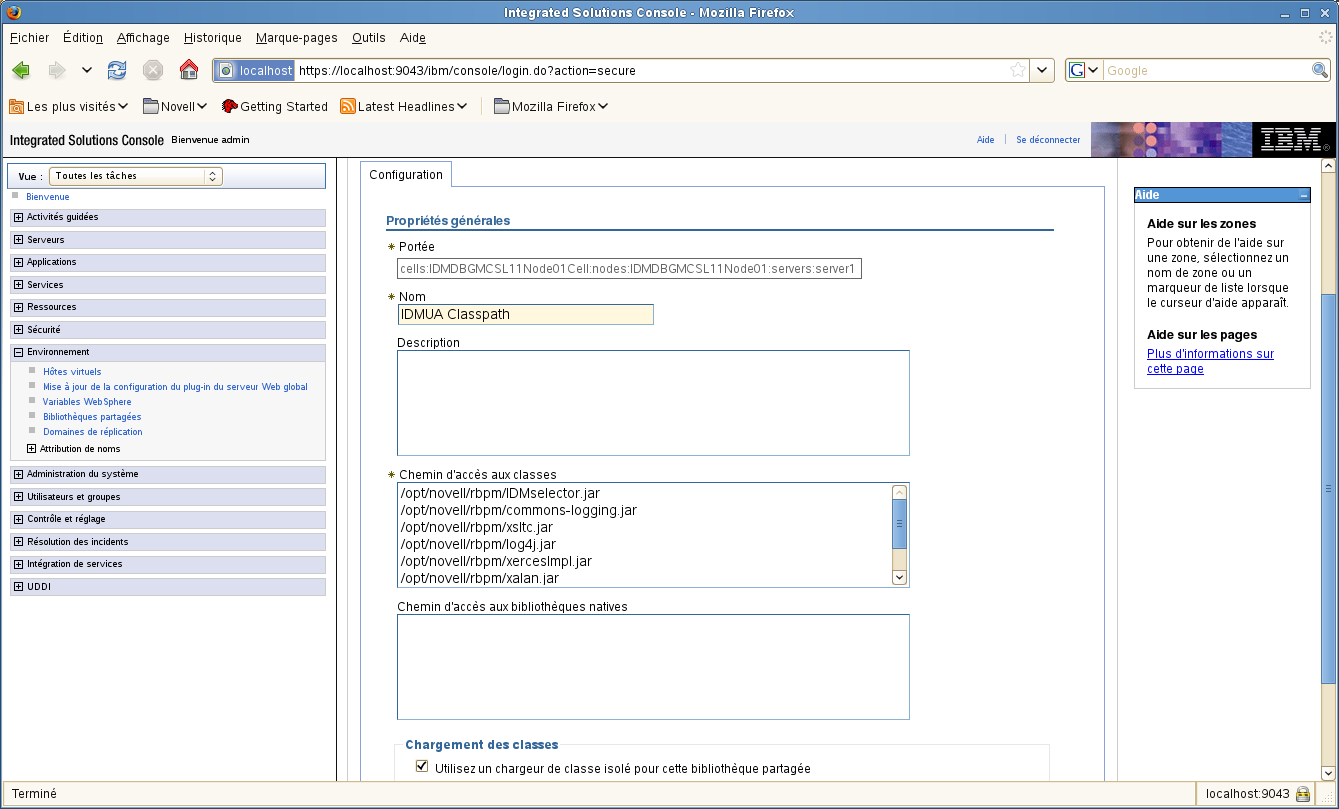Click the bookmark star in address bar
Screen dimensions: 1339x809
[x=1018, y=70]
